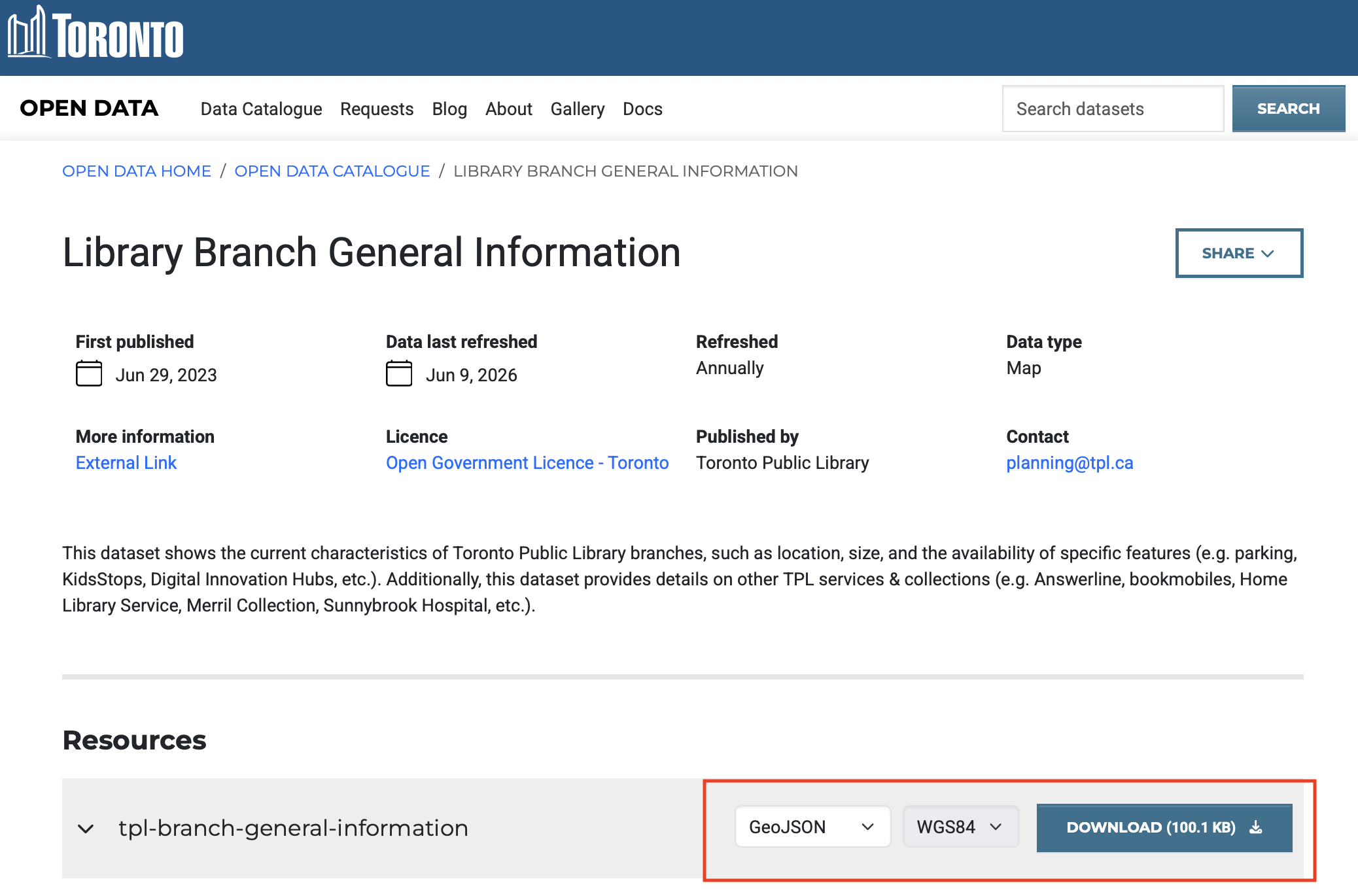Image resolution: width=1358 pixels, height=896 pixels.
Task: Follow the OPEN DATA HOME breadcrumb
Action: [x=137, y=171]
